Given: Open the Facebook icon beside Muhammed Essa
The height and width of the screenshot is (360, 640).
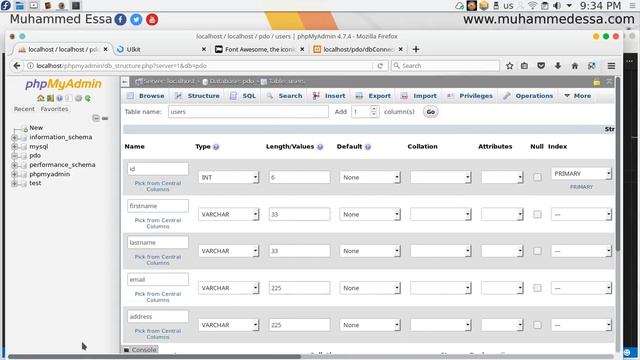Looking at the screenshot, I should pos(120,19).
